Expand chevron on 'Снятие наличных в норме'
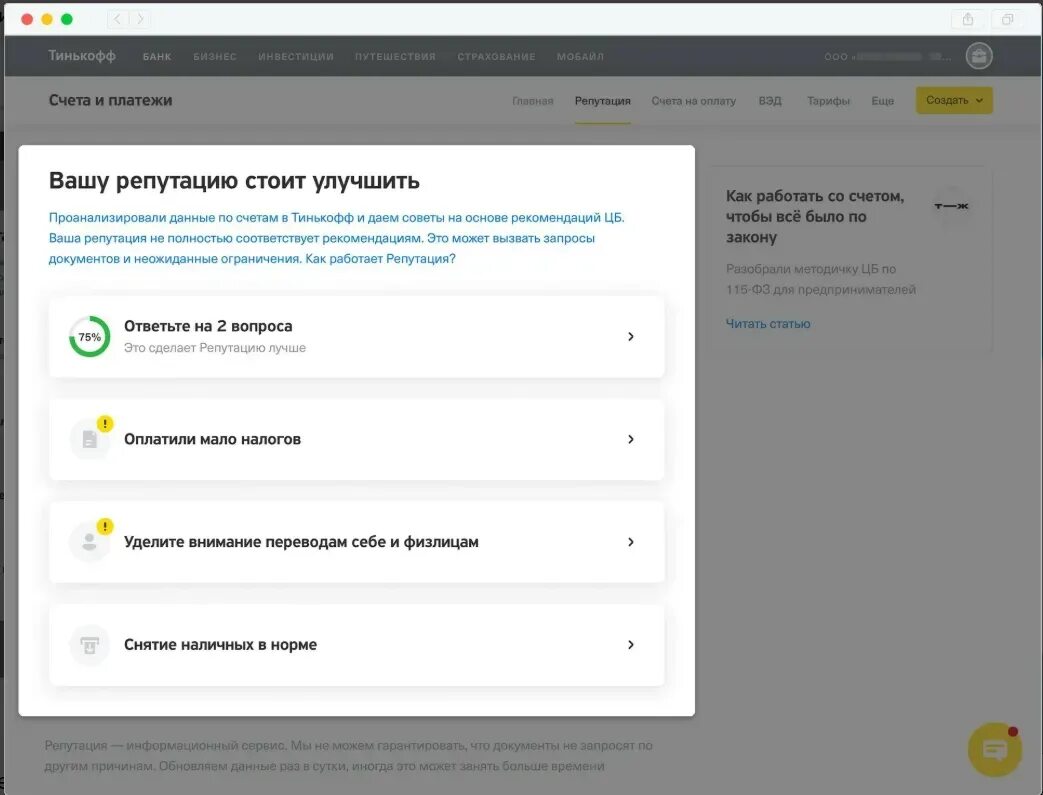This screenshot has width=1043, height=795. coord(631,645)
